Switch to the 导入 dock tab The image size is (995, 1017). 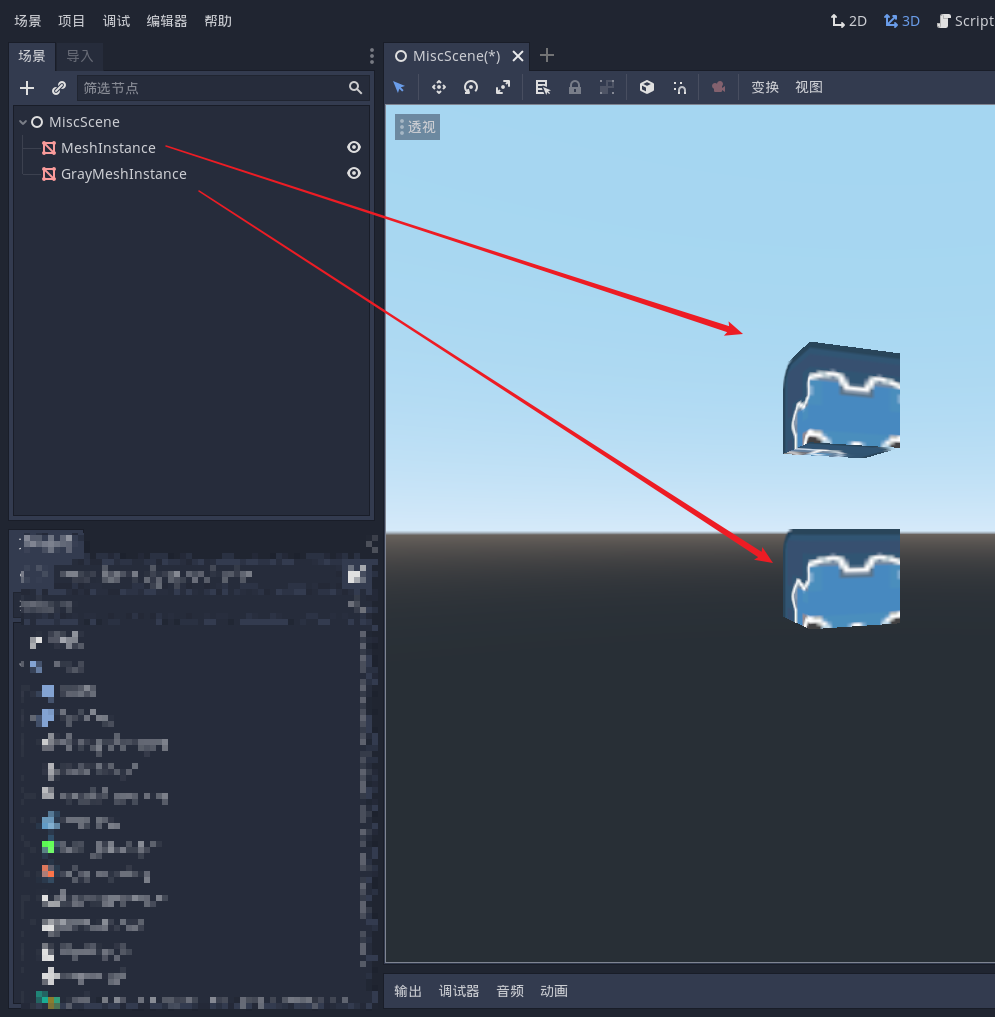(80, 56)
